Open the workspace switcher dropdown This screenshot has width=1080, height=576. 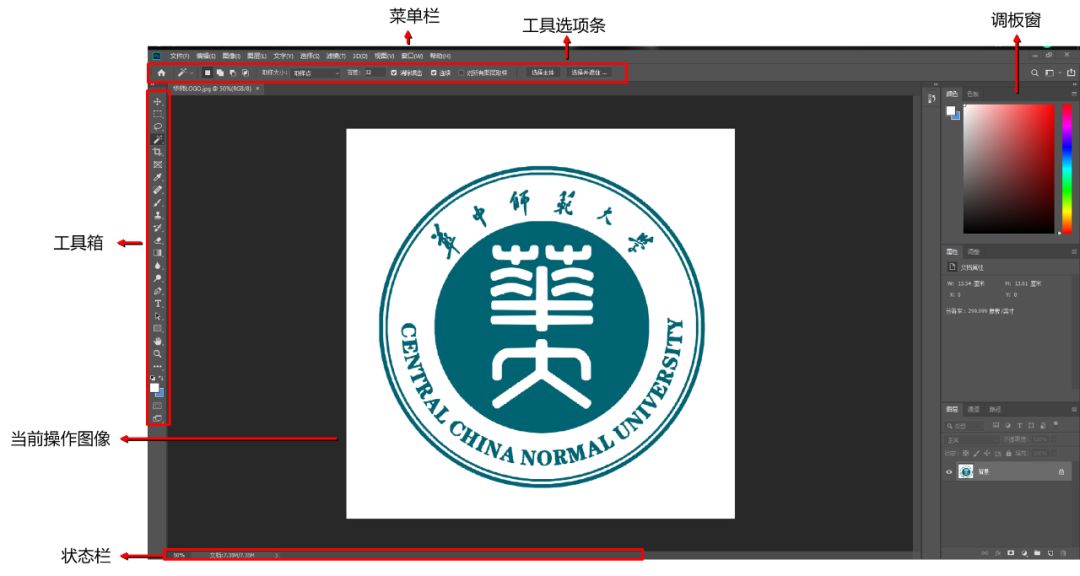(x=1052, y=72)
